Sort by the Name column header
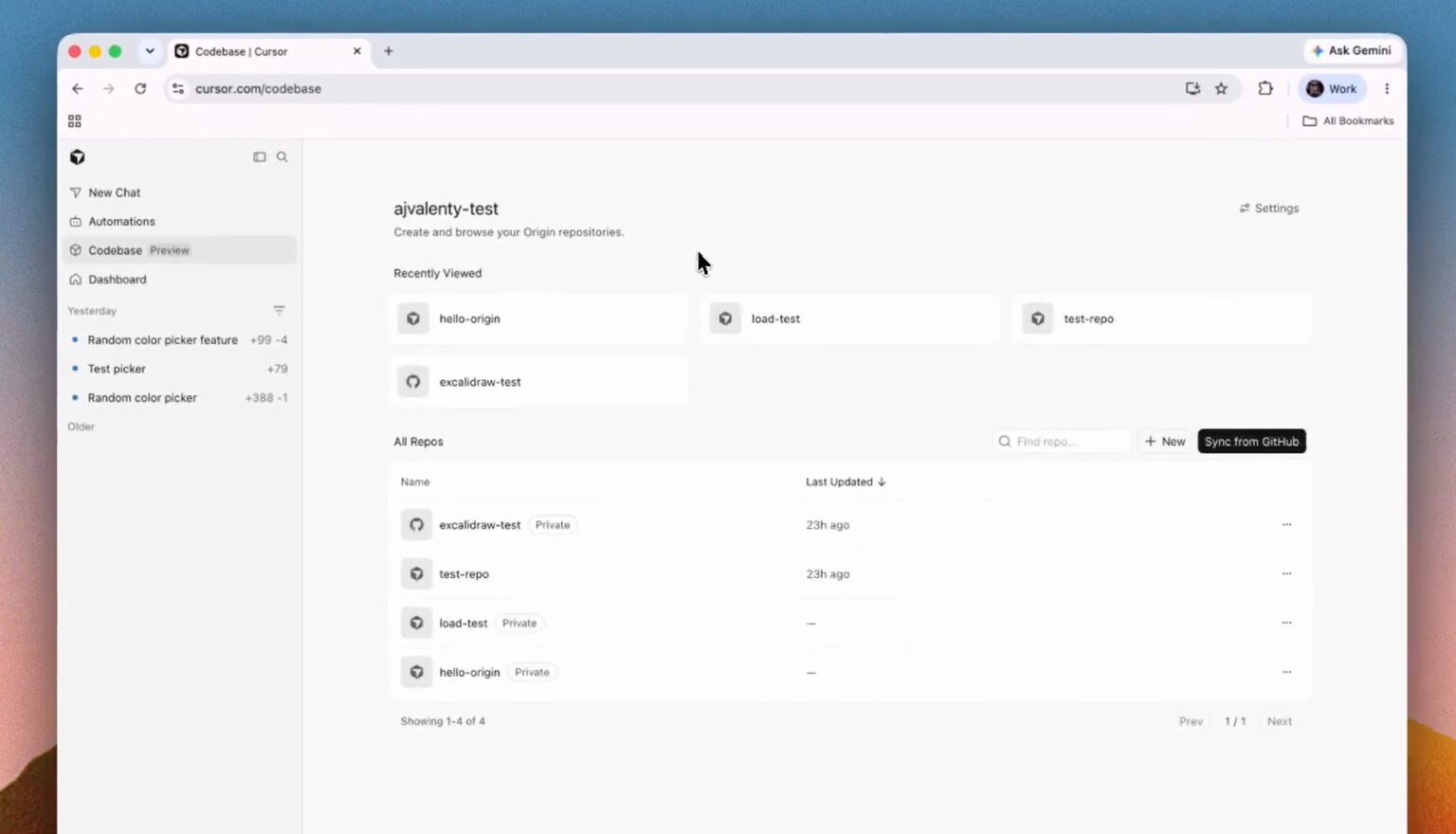 pos(415,482)
